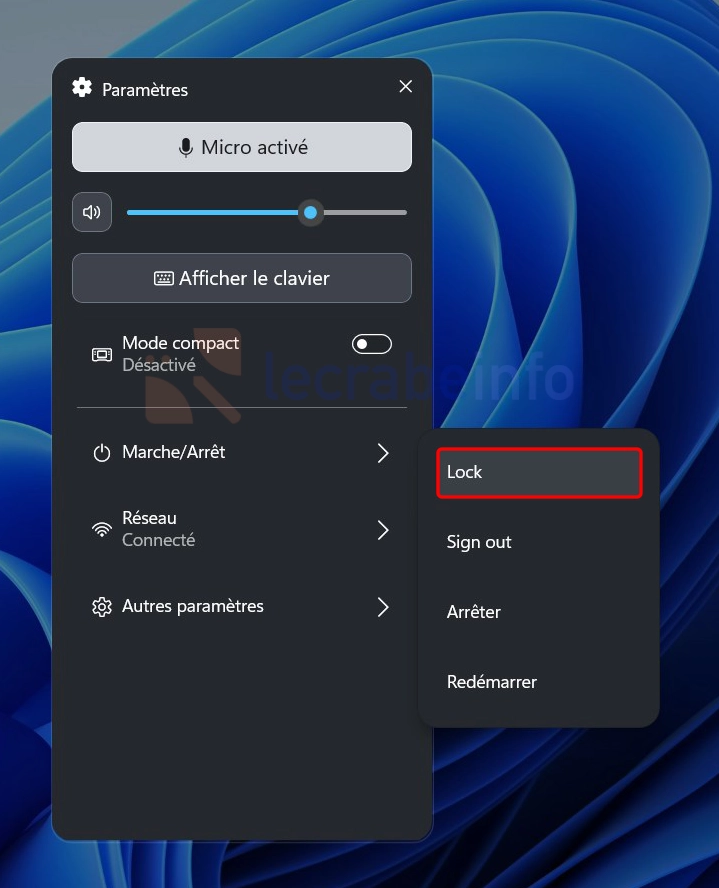Click the speaker volume icon button
Viewport: 719px width, 888px height.
pos(92,212)
